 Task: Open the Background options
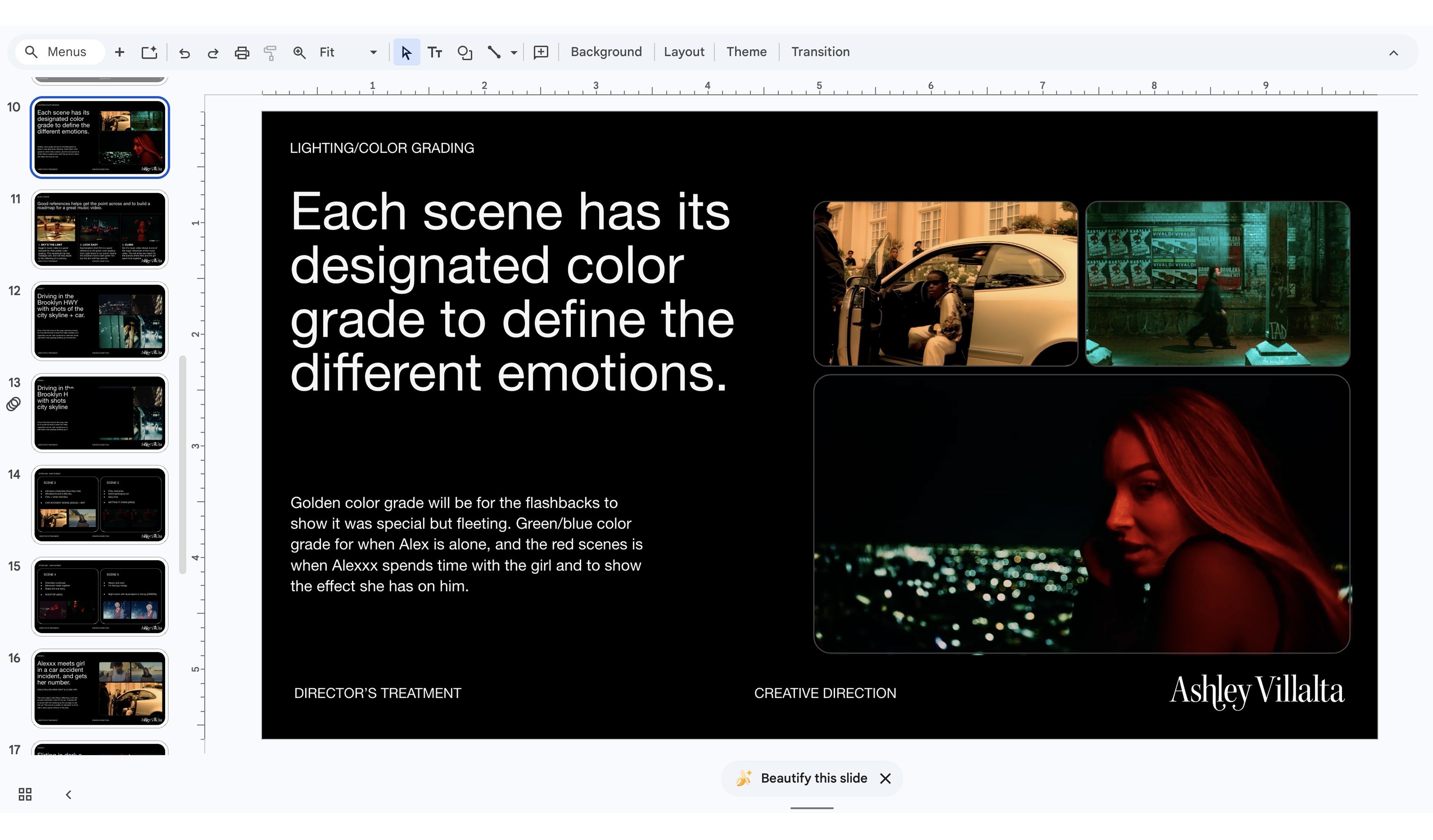coord(606,52)
